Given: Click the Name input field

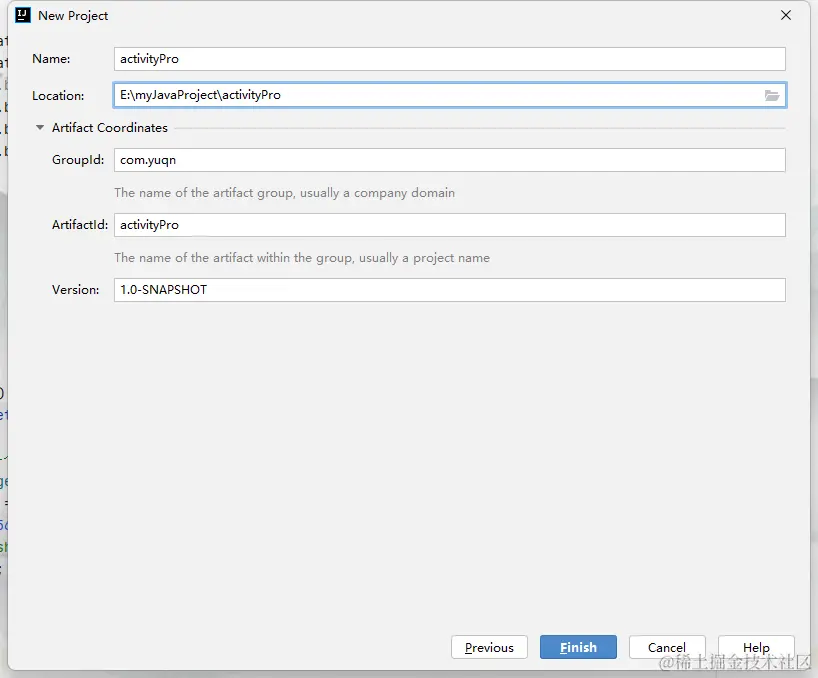Looking at the screenshot, I should [450, 59].
